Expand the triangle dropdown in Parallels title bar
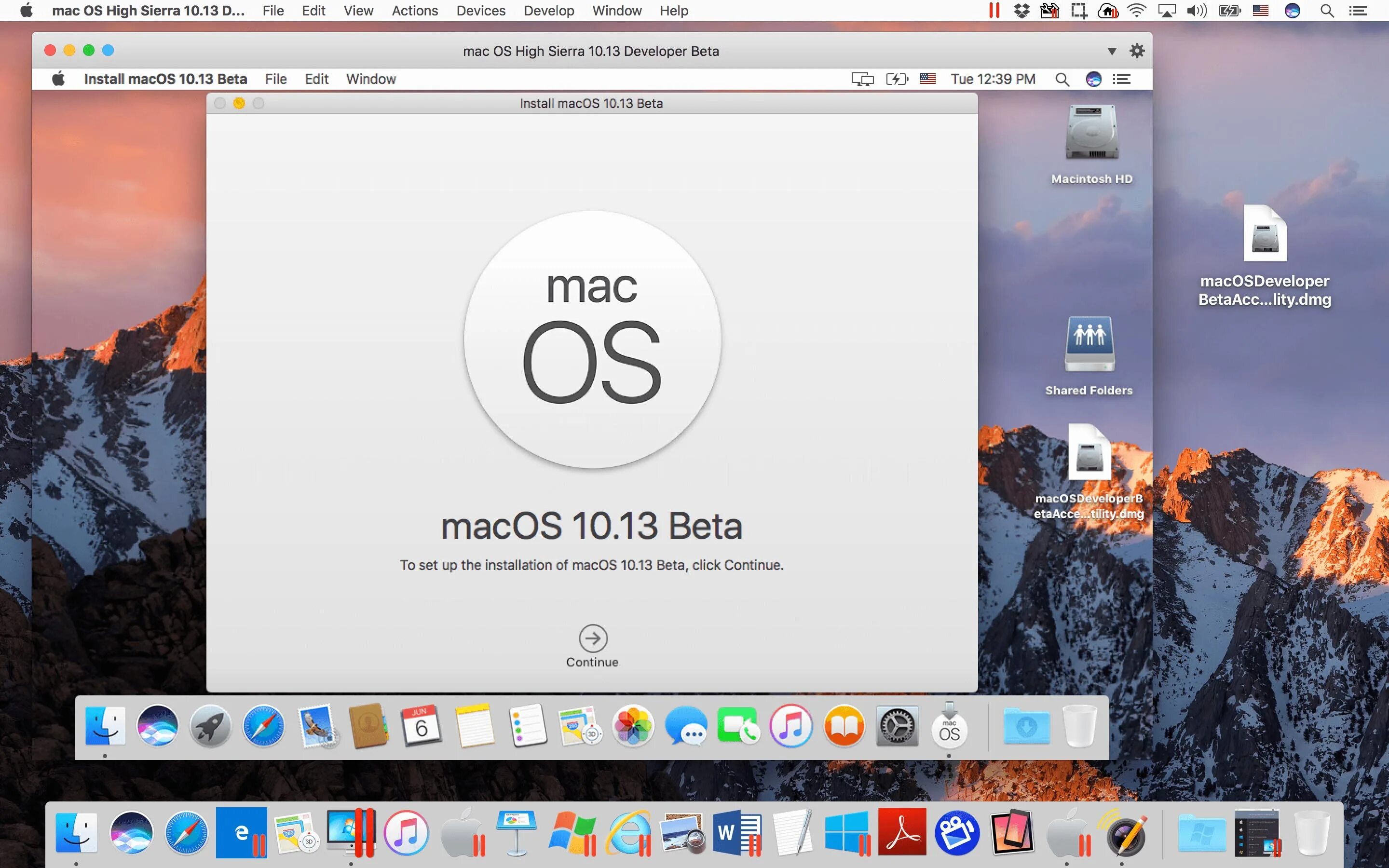 tap(1112, 51)
